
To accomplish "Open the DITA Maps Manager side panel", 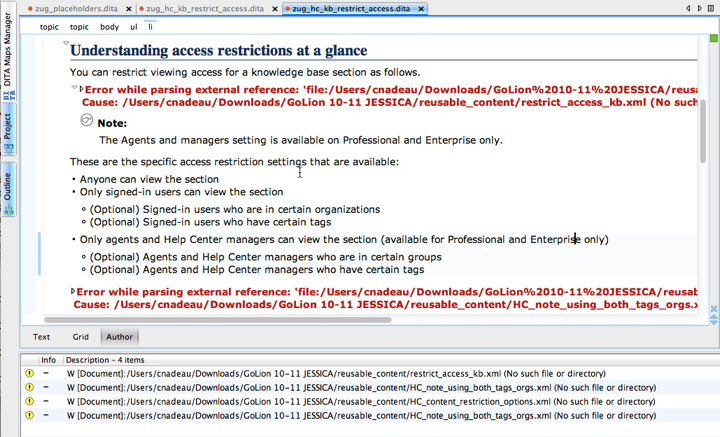I will [x=8, y=54].
